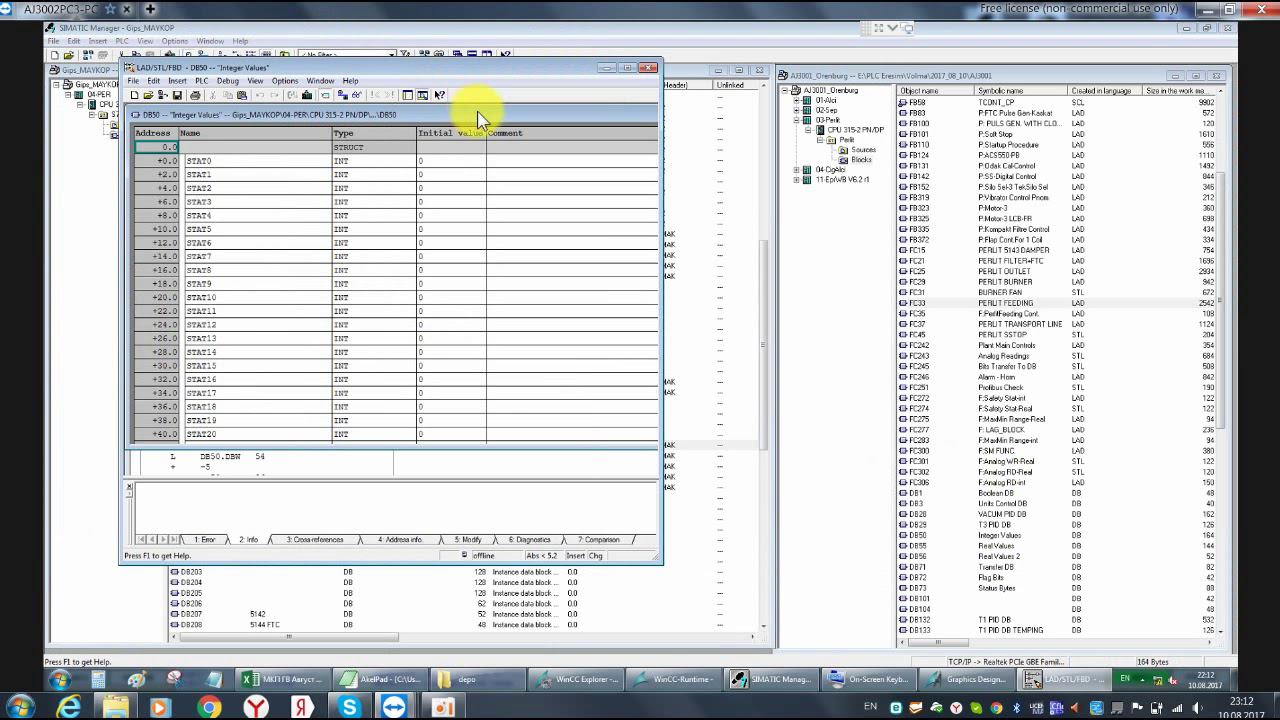Viewport: 1280px width, 720px height.
Task: Click the Monitor glasses icon in editor toolbar
Action: point(357,95)
